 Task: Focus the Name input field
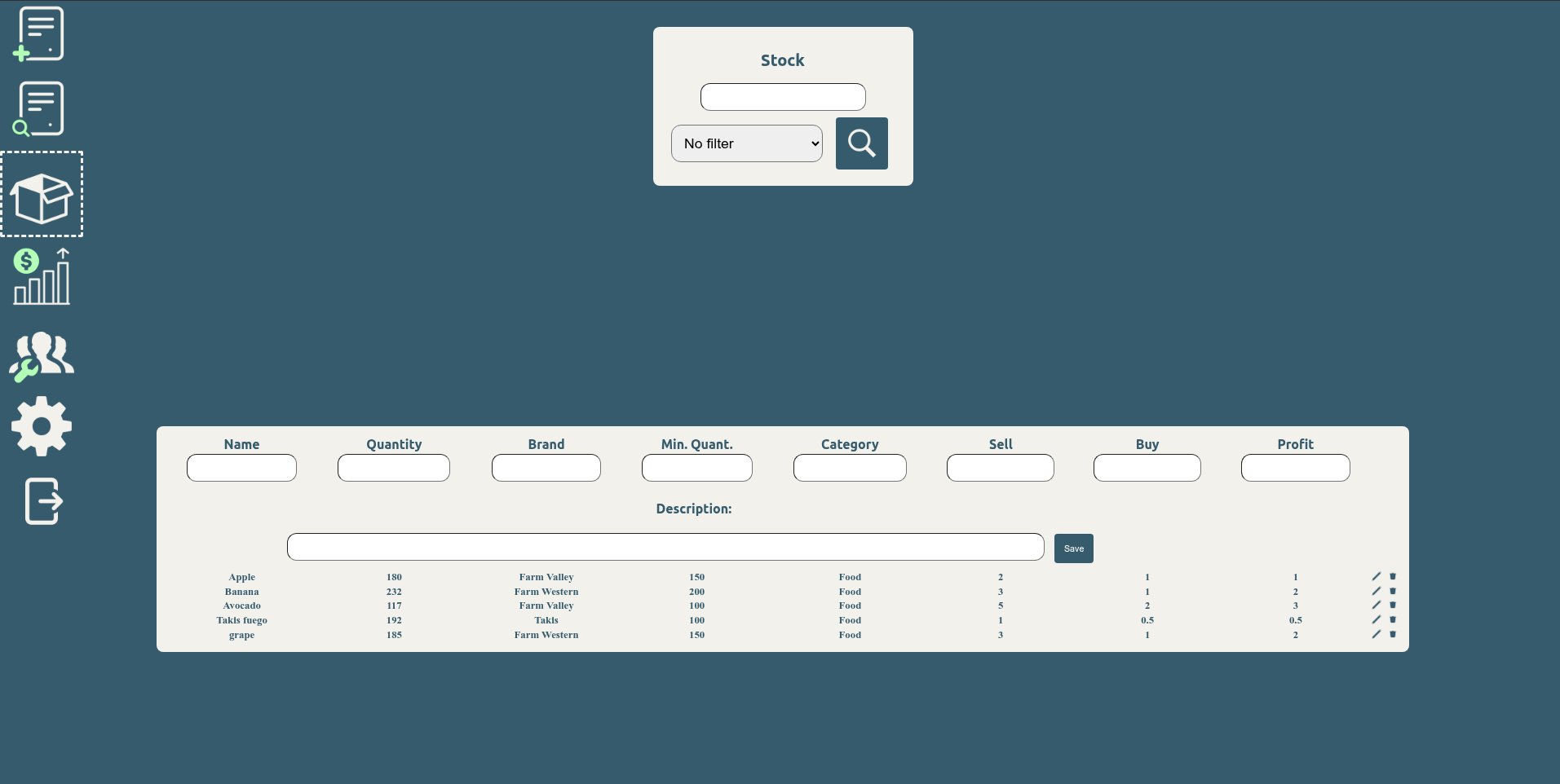(x=241, y=467)
